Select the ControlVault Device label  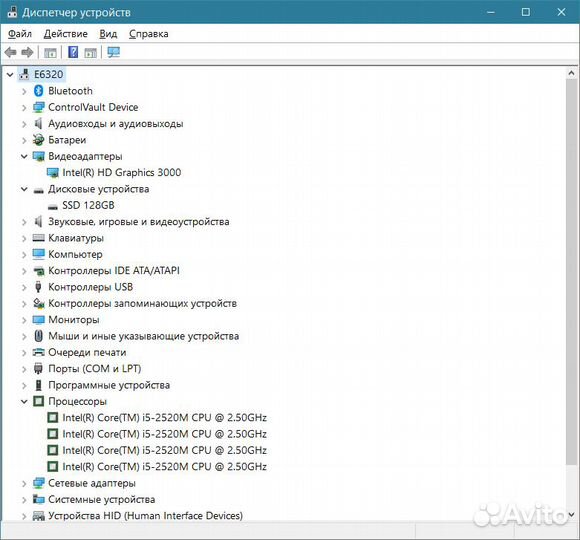coord(93,107)
